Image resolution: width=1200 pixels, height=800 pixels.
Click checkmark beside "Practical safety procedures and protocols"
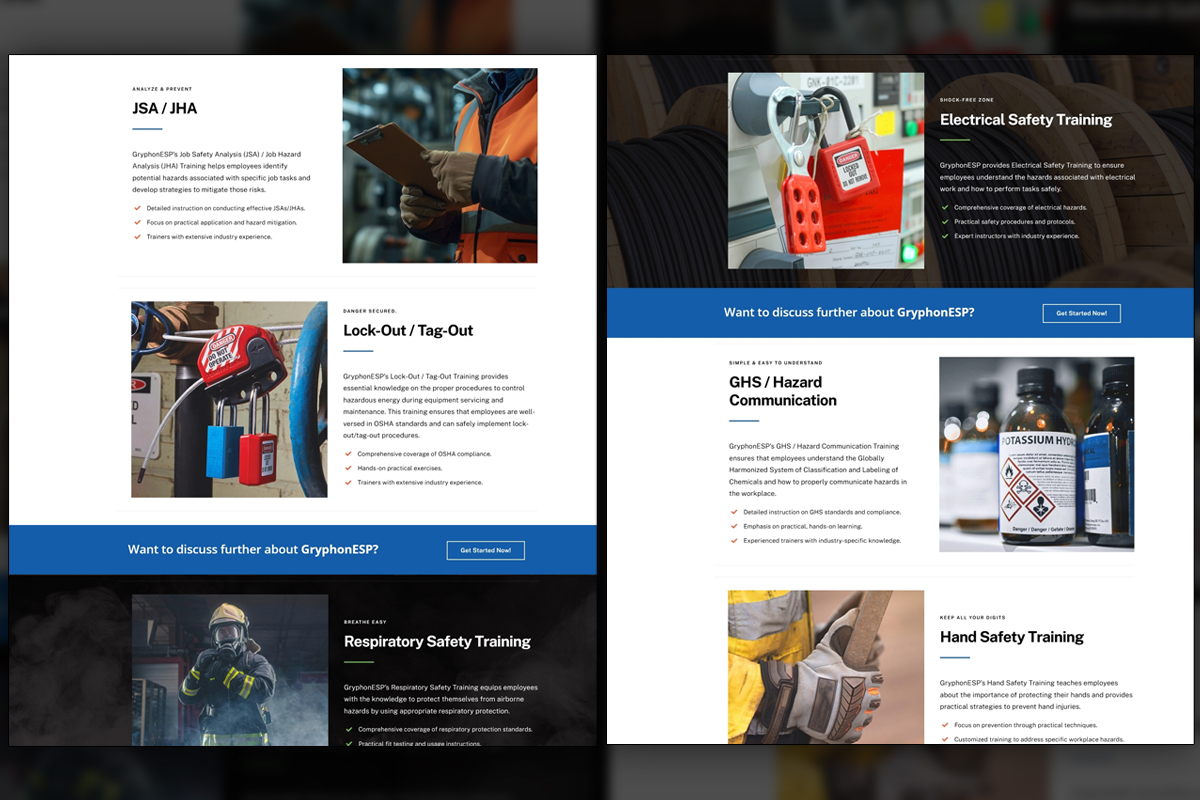[x=945, y=222]
